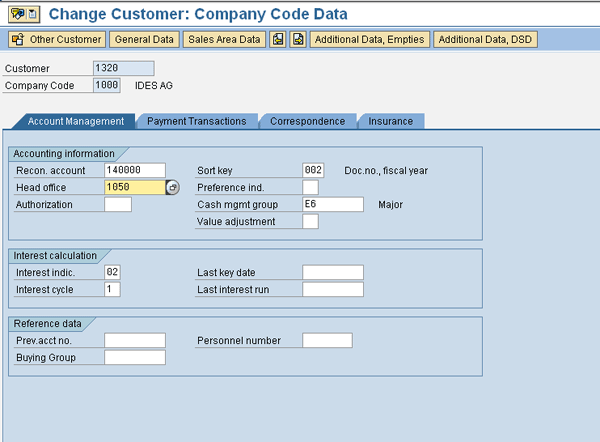Click the previous page toolbar icon

278,40
